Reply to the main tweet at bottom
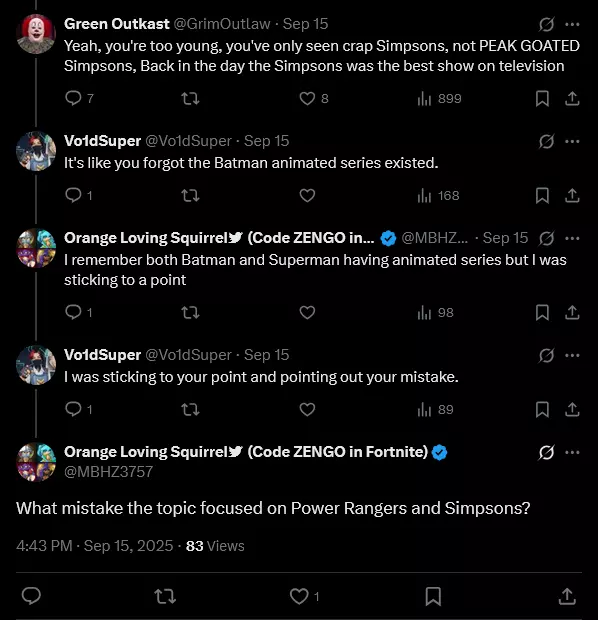Viewport: 598px width, 620px height. click(x=31, y=596)
